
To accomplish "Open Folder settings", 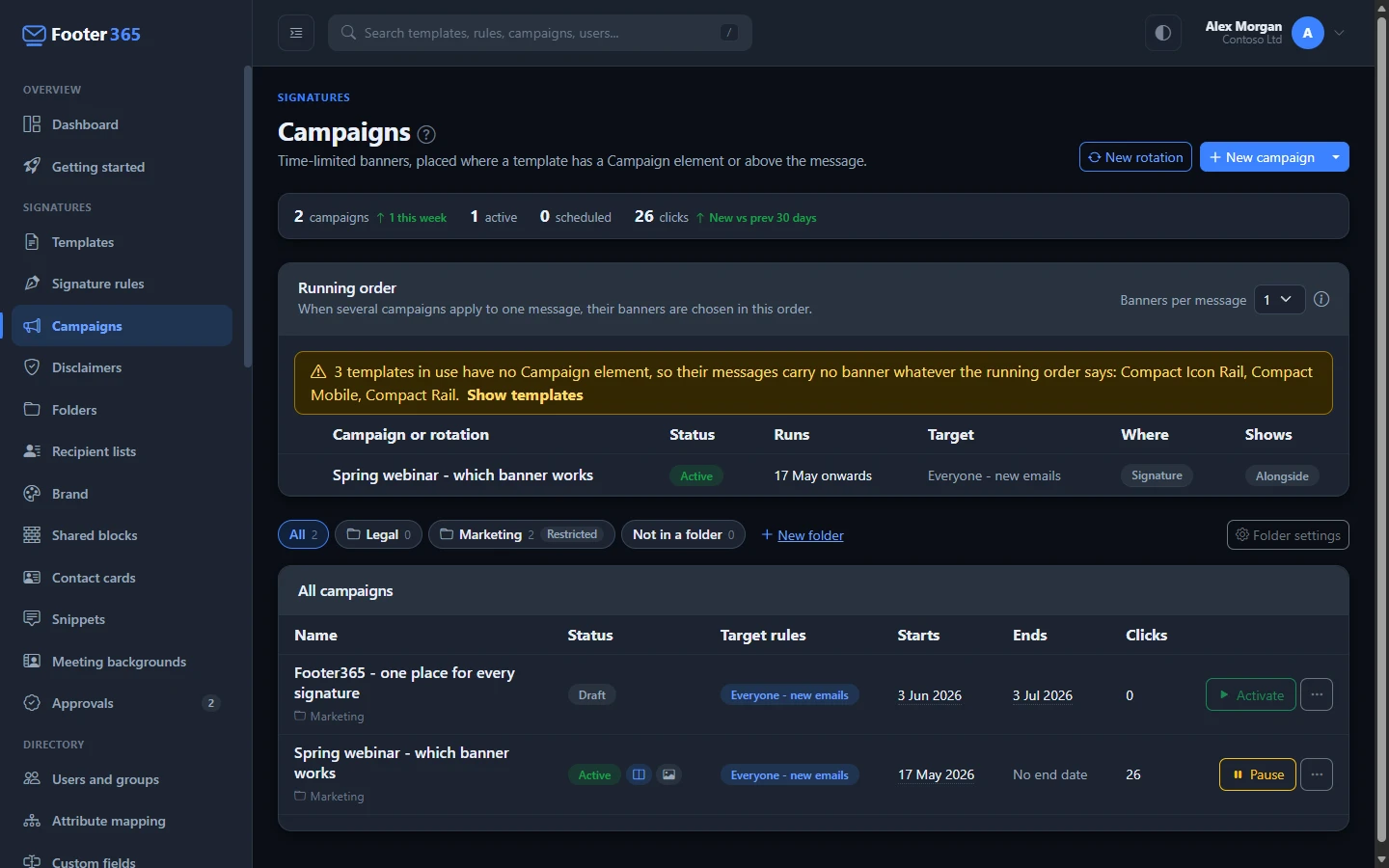I will coord(1288,535).
